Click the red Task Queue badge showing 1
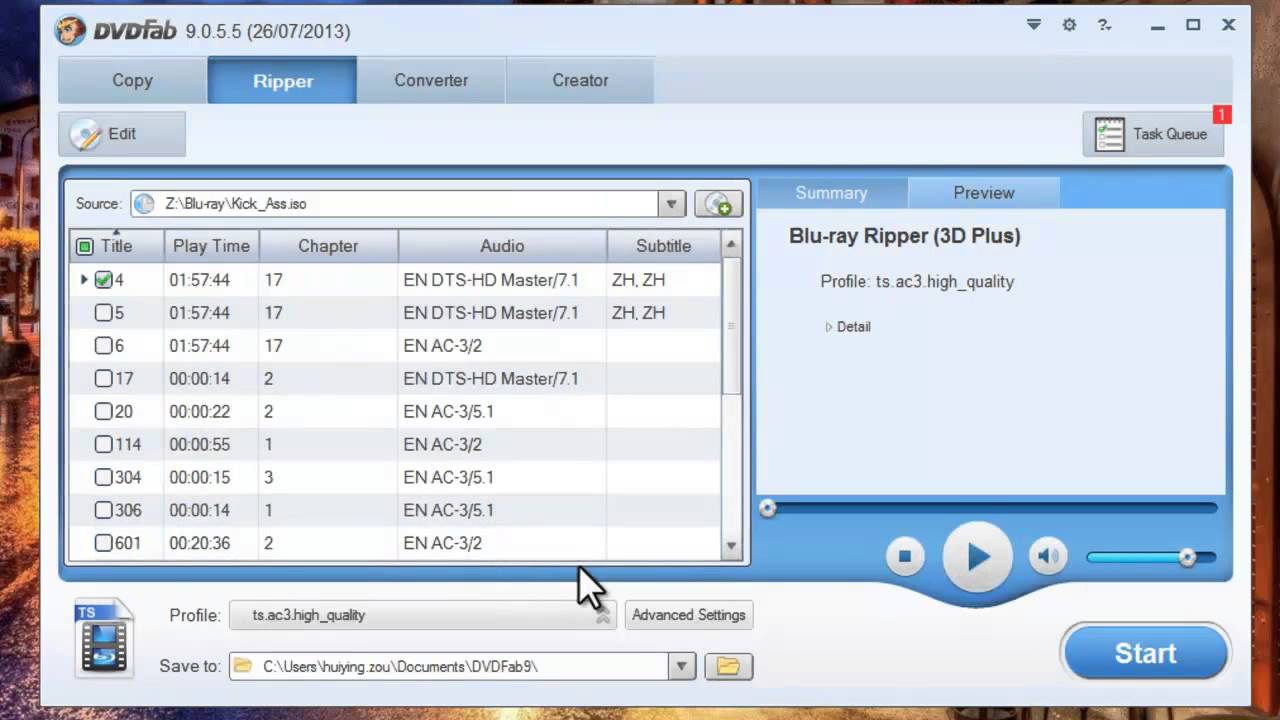 coord(1221,115)
